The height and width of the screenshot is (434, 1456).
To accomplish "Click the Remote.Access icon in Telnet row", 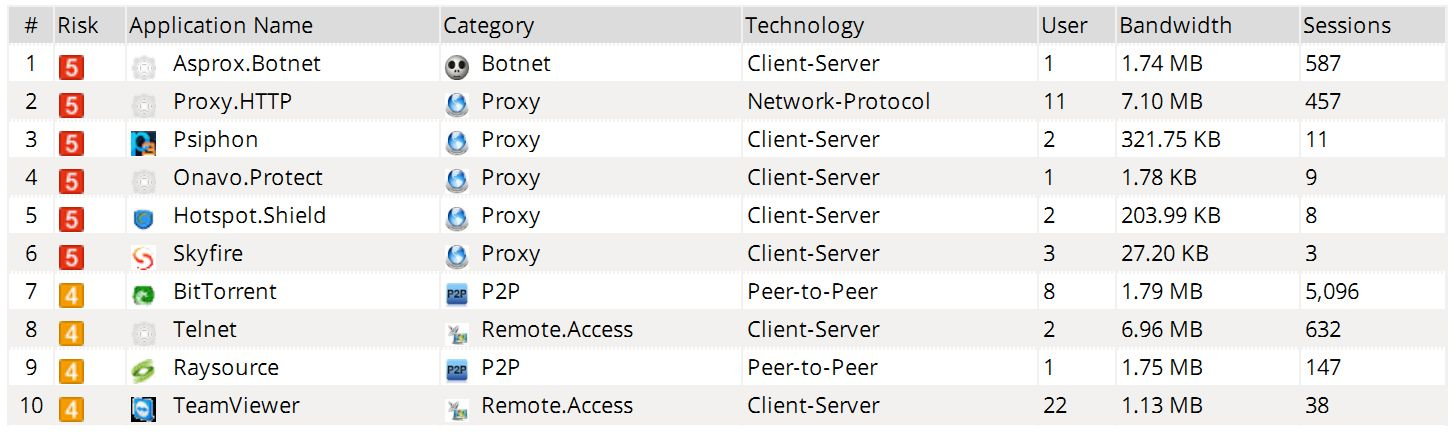I will point(456,332).
